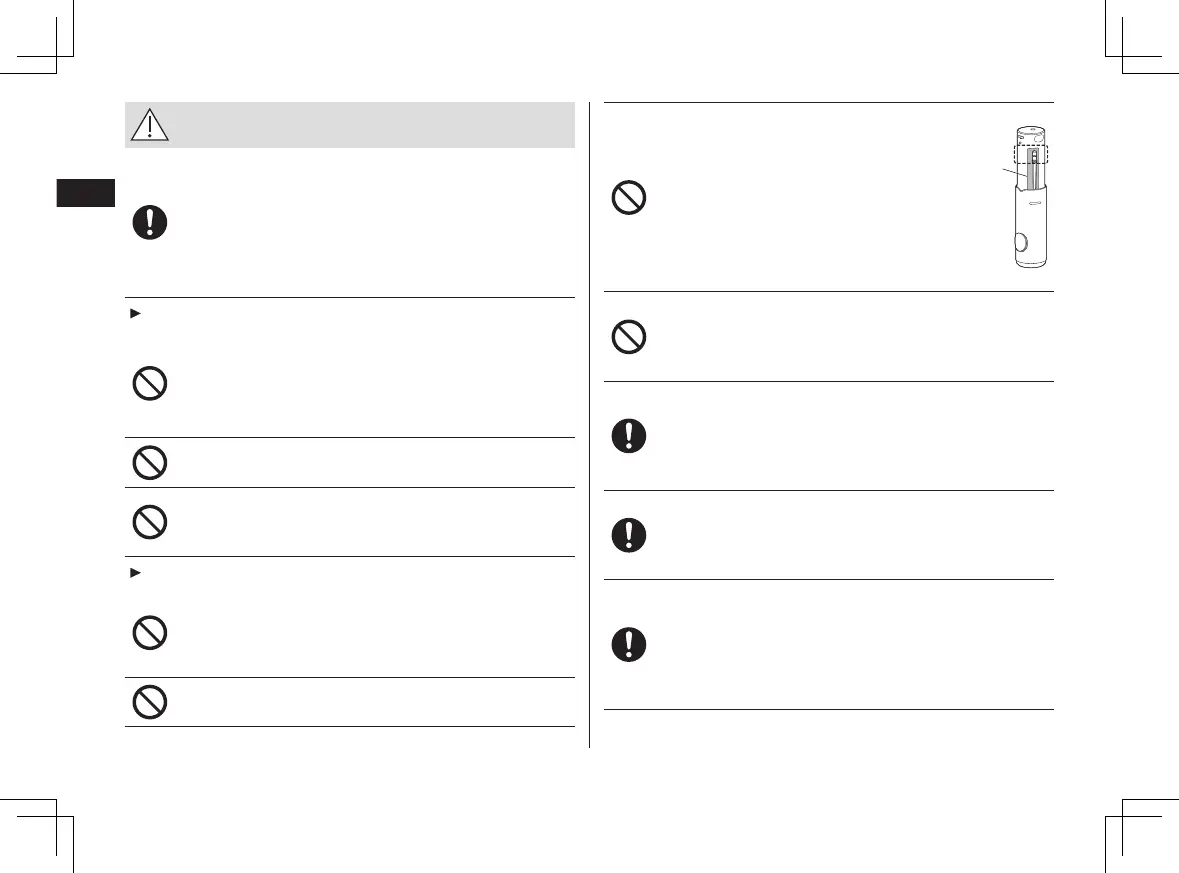Click the dashed box on the trimmer head
The image size is (1179, 873).
click(1029, 152)
